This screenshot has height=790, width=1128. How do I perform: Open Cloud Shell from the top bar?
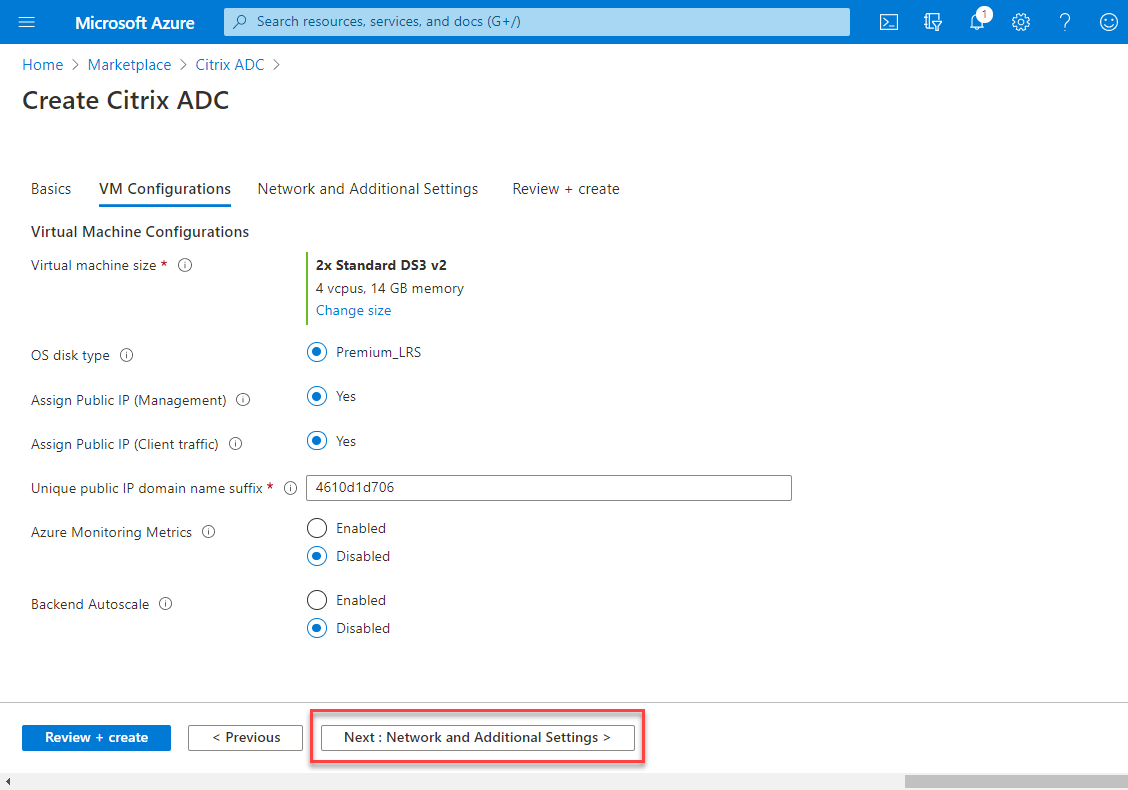(x=888, y=22)
